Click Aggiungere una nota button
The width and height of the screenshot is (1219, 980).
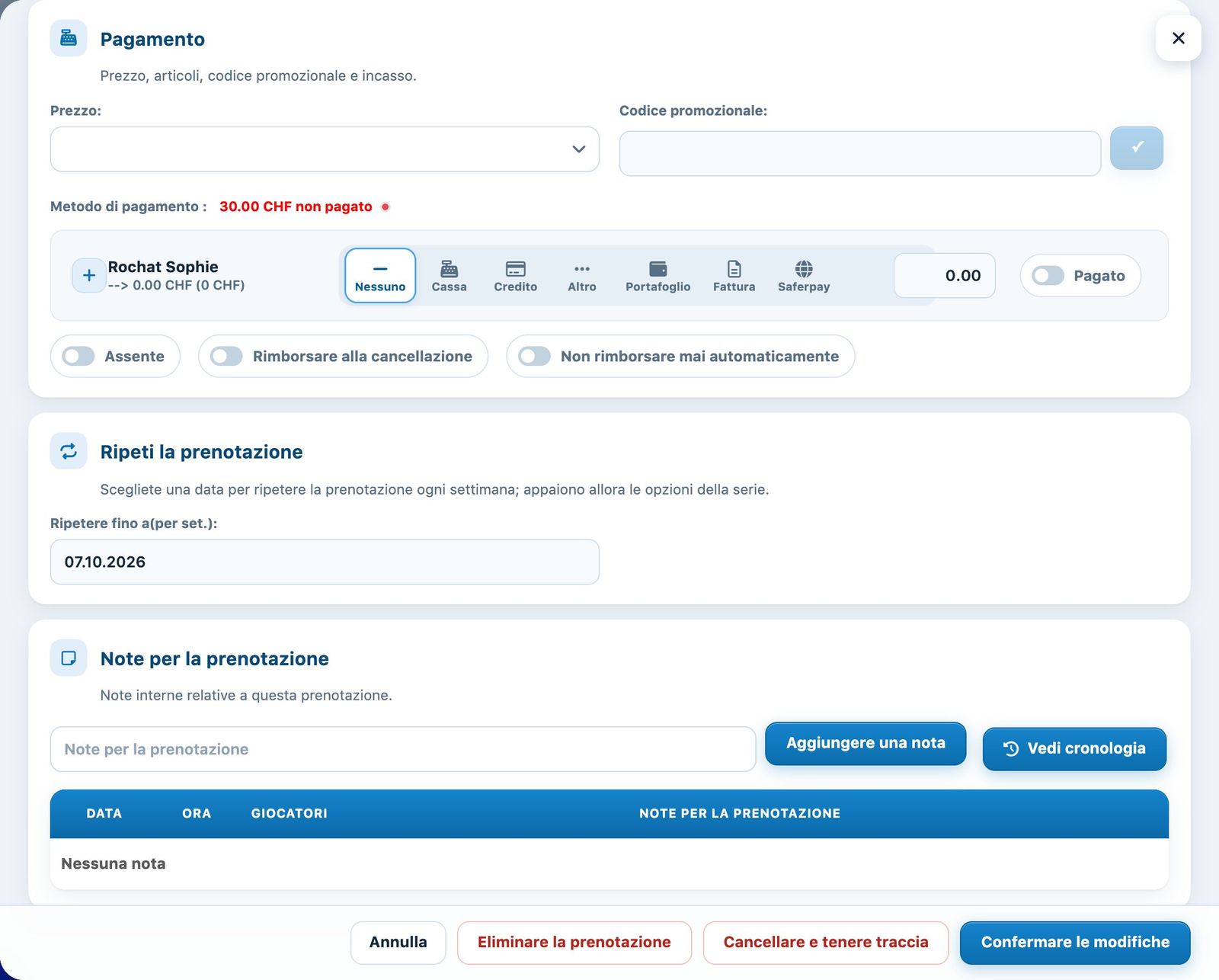[x=865, y=743]
